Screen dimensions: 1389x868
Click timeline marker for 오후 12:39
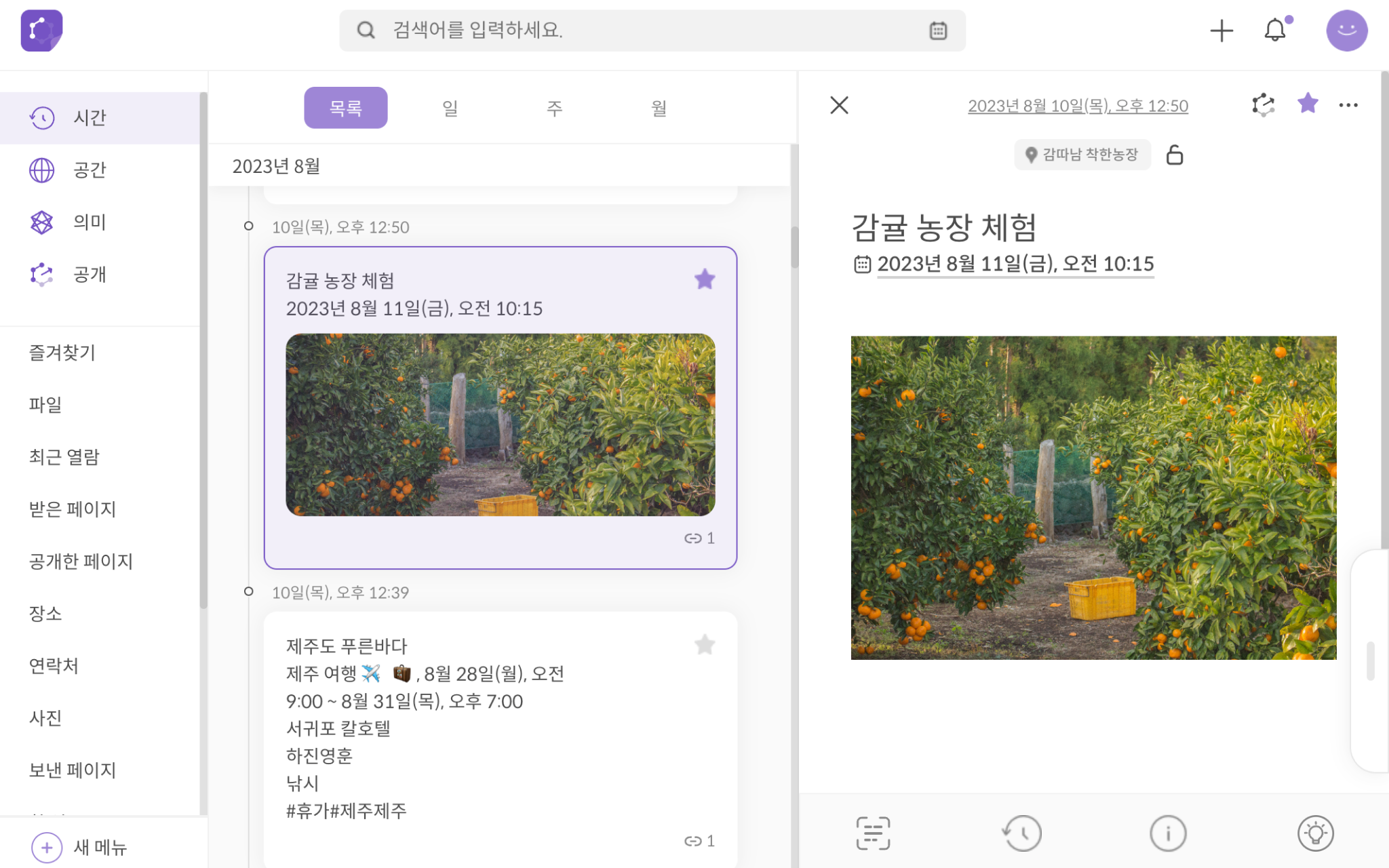249,591
